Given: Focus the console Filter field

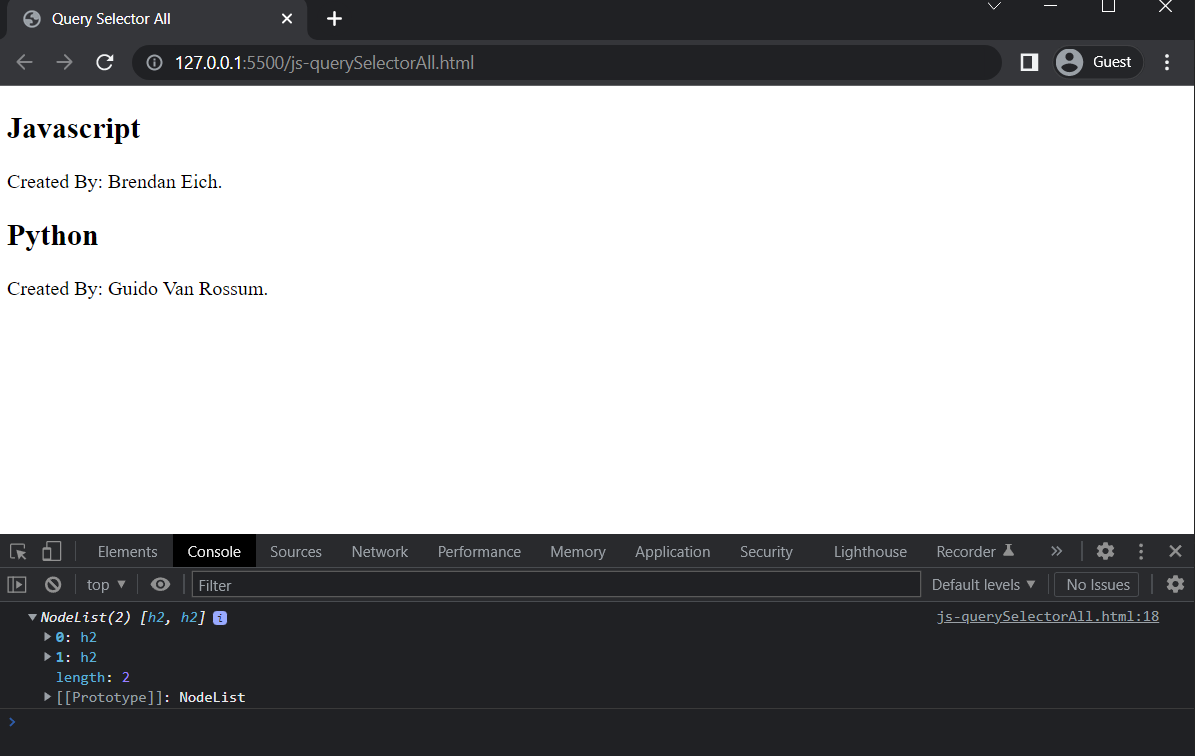Looking at the screenshot, I should tap(556, 585).
